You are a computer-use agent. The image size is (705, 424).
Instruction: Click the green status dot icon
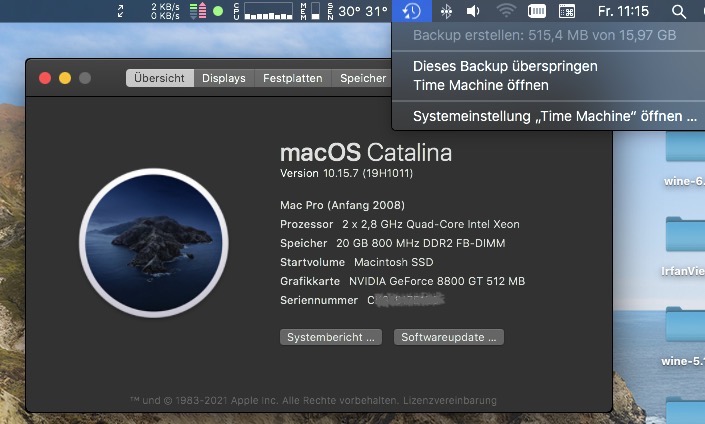tap(218, 11)
